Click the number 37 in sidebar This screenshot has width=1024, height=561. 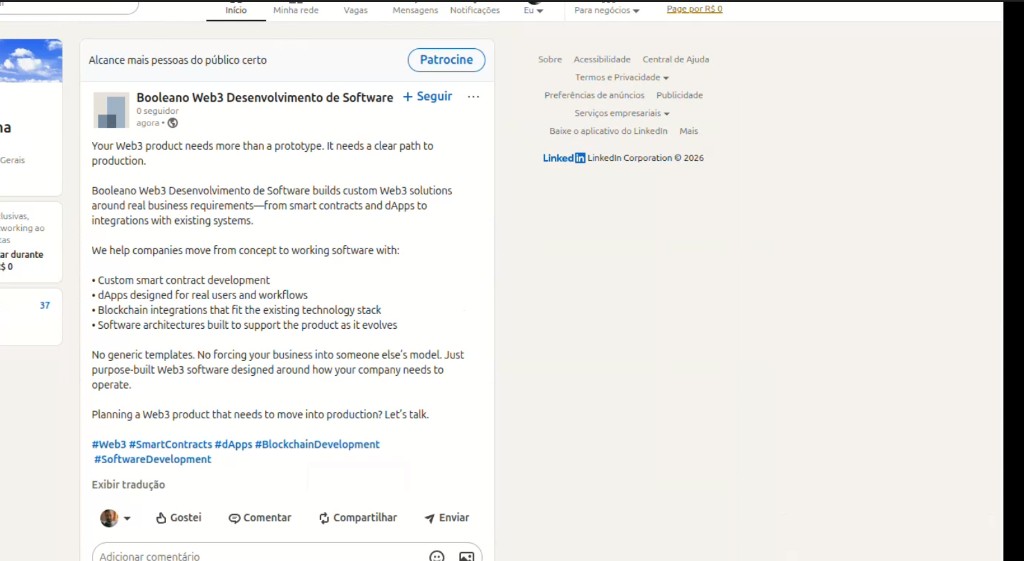click(x=44, y=306)
